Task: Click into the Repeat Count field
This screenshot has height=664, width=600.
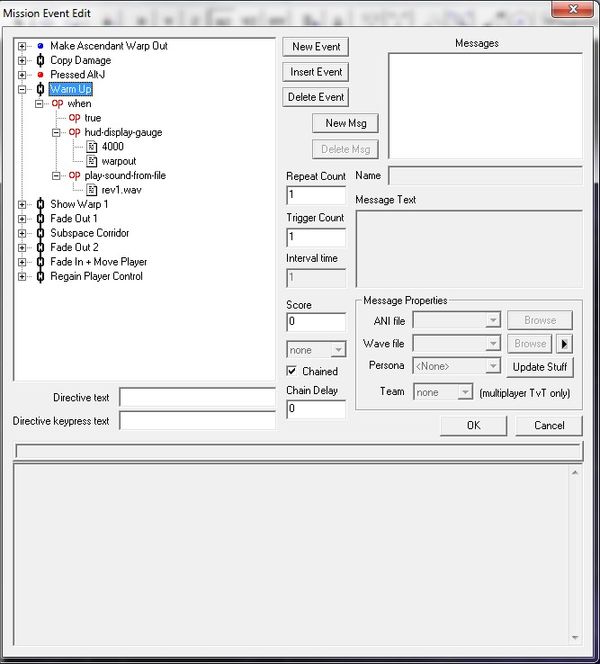Action: pos(315,195)
